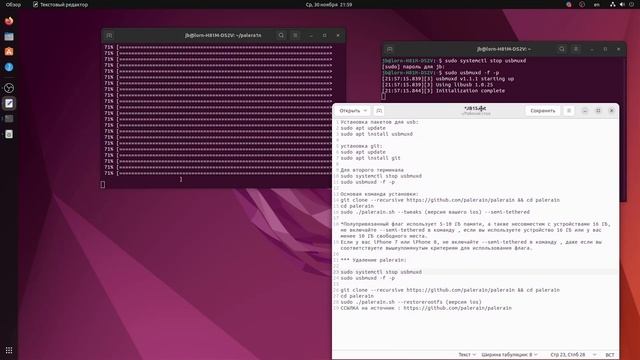Viewport: 640px width, 360px height.
Task: Open hamburger menu of palera1n terminal
Action: (296, 36)
